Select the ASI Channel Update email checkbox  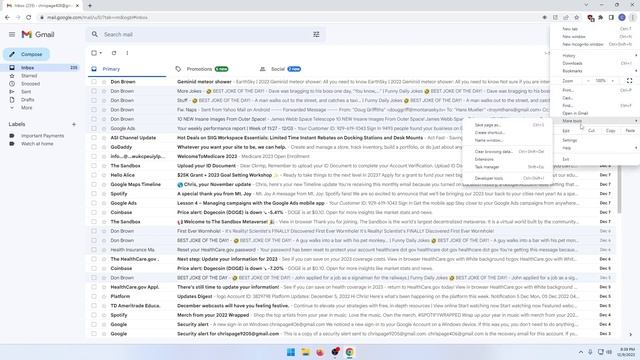tap(94, 138)
